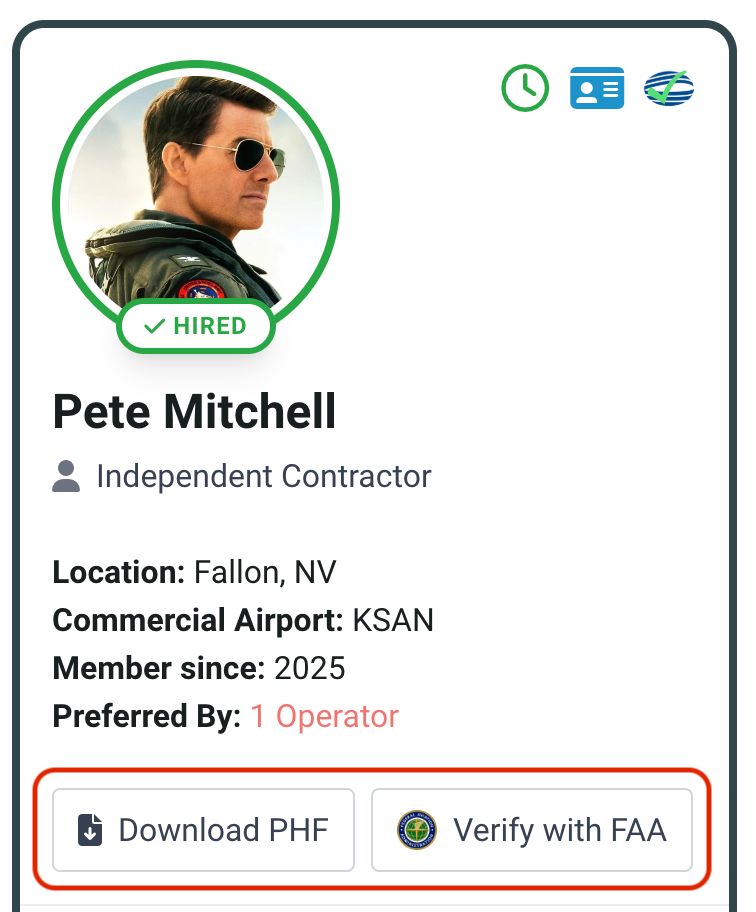Click the HIRED status badge text
This screenshot has height=912, width=756.
[x=209, y=326]
